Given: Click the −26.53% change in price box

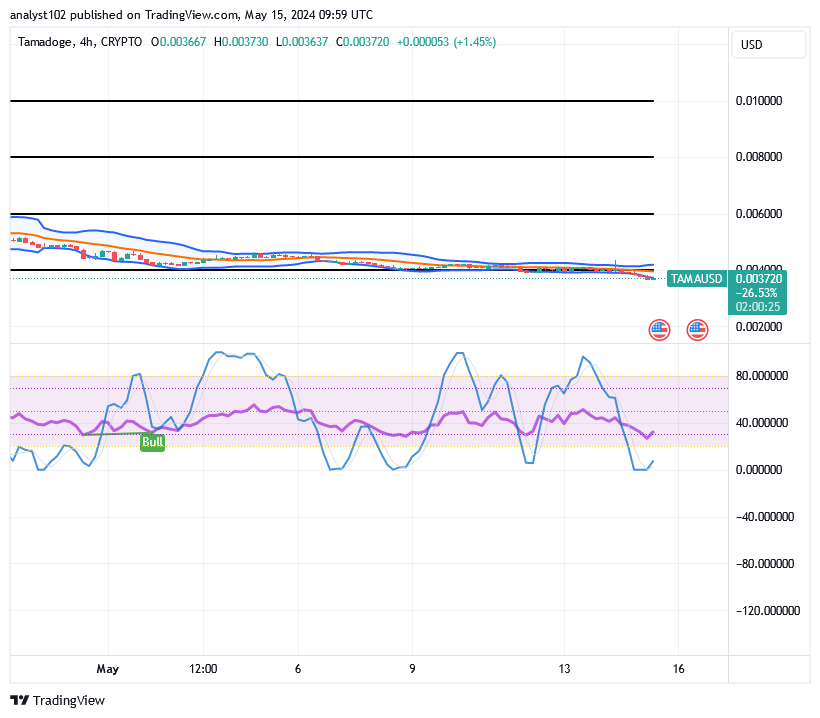Looking at the screenshot, I should click(x=756, y=293).
